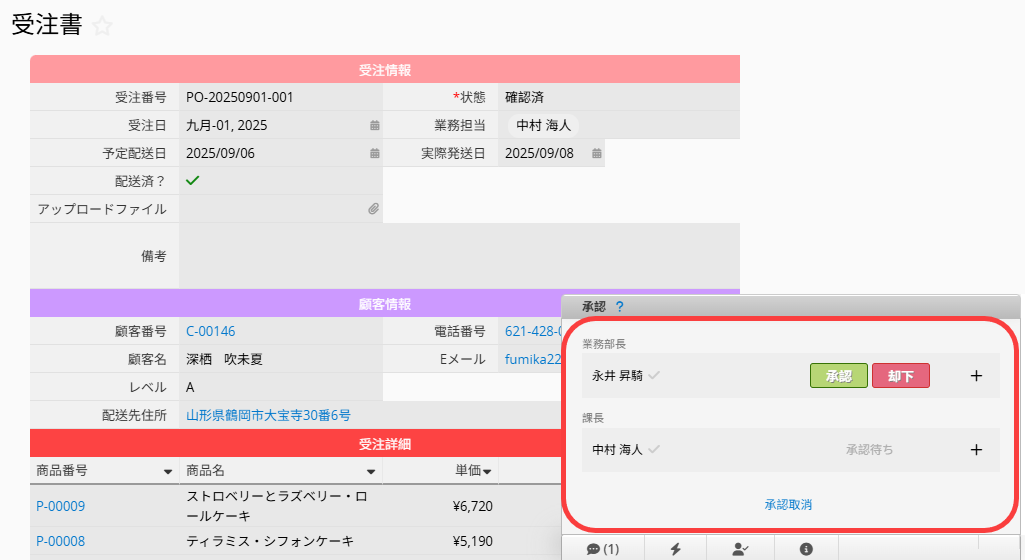Open the calendar icon for 実際発送日

click(x=596, y=154)
